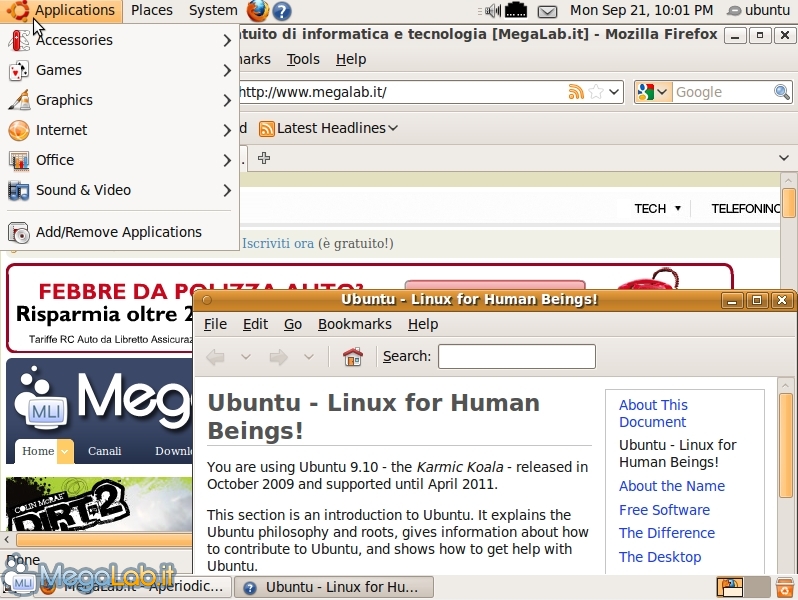Click the volume speaker icon in panel
Image resolution: width=798 pixels, height=600 pixels.
click(x=492, y=11)
